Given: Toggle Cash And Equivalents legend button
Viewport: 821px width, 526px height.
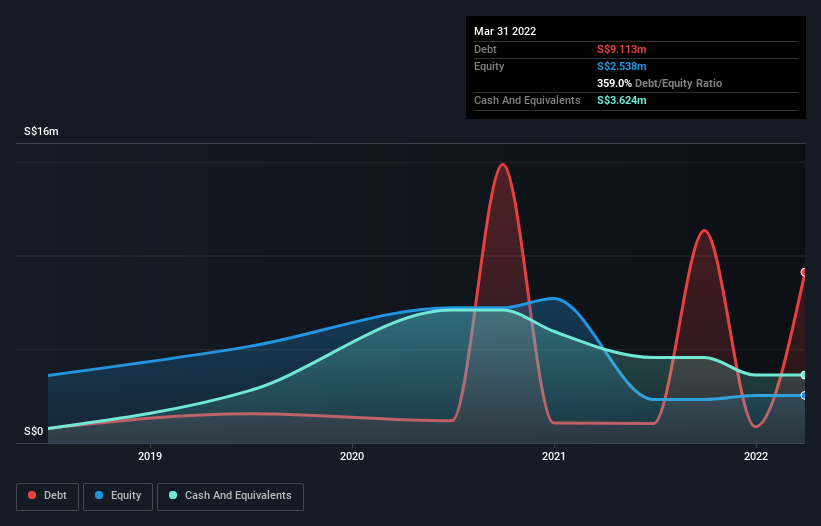Looking at the screenshot, I should pyautogui.click(x=230, y=496).
